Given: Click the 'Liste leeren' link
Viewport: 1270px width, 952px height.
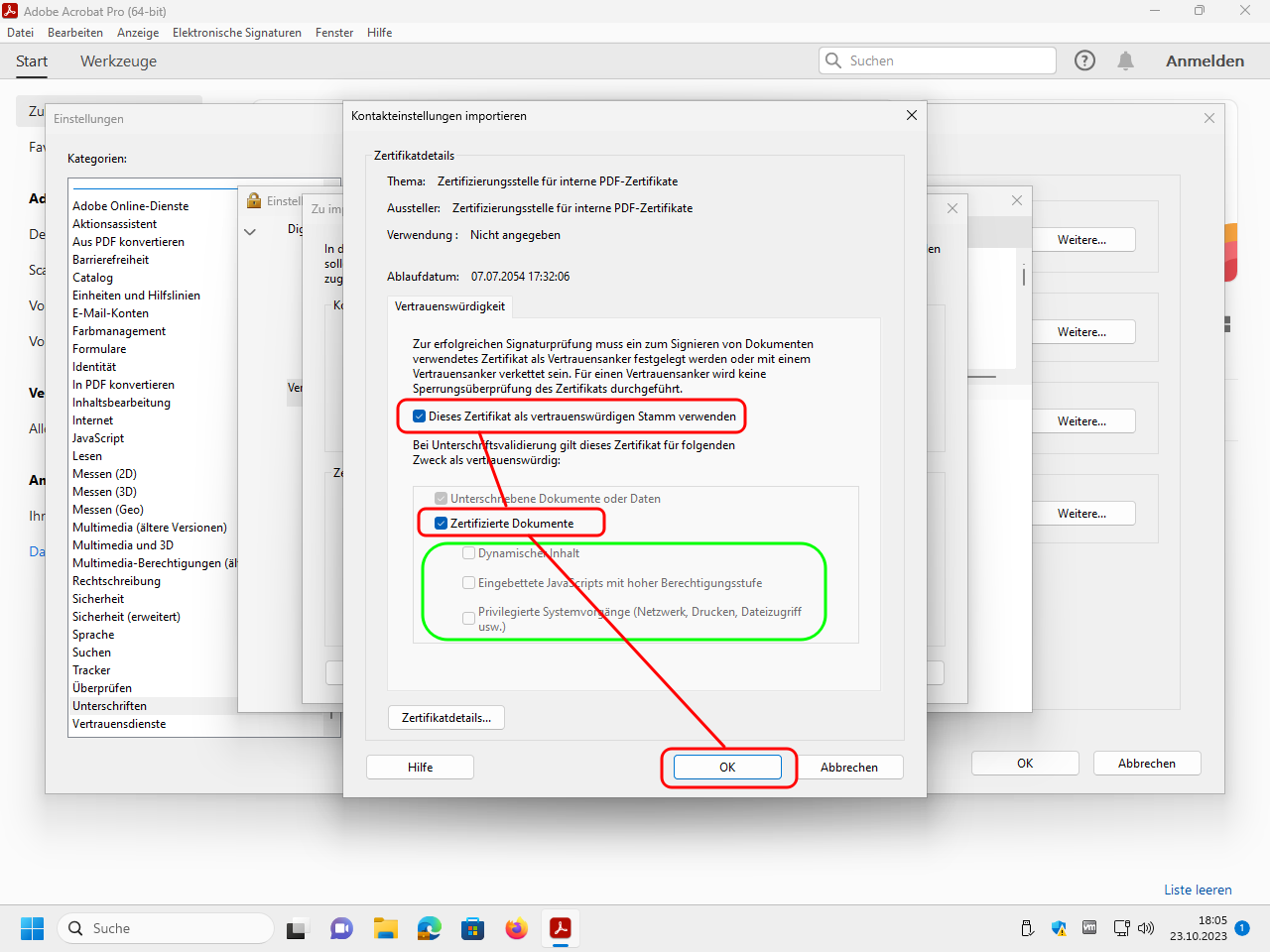Looking at the screenshot, I should coord(1198,890).
